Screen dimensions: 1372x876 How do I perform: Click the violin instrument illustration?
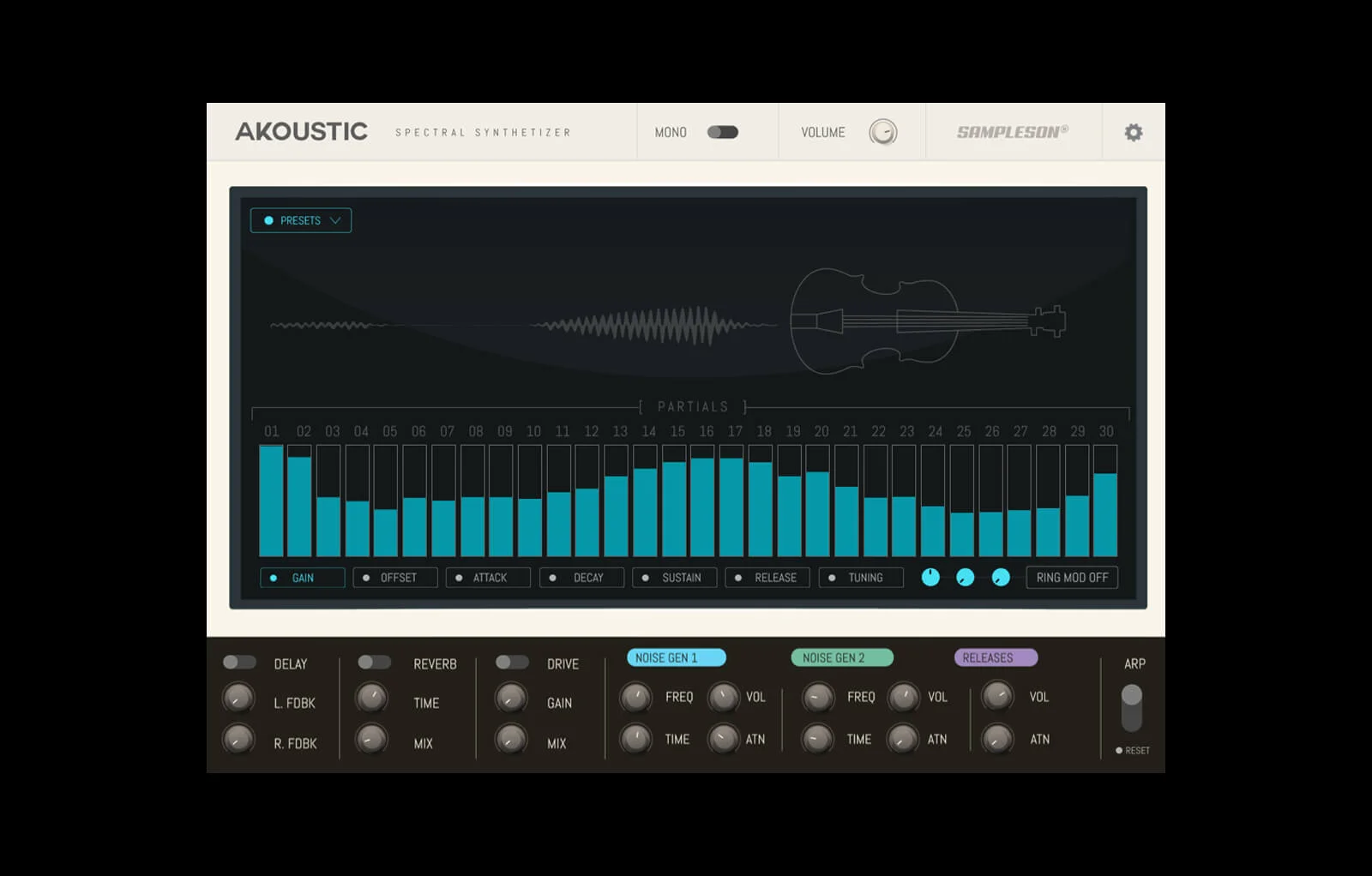point(928,321)
